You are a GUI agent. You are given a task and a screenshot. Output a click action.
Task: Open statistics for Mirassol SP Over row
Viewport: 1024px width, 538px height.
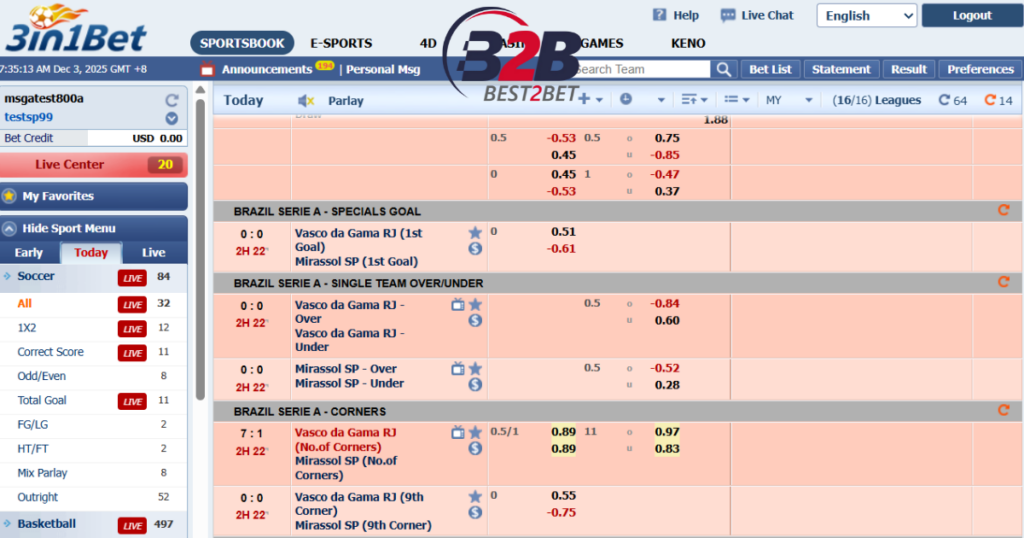[x=475, y=385]
